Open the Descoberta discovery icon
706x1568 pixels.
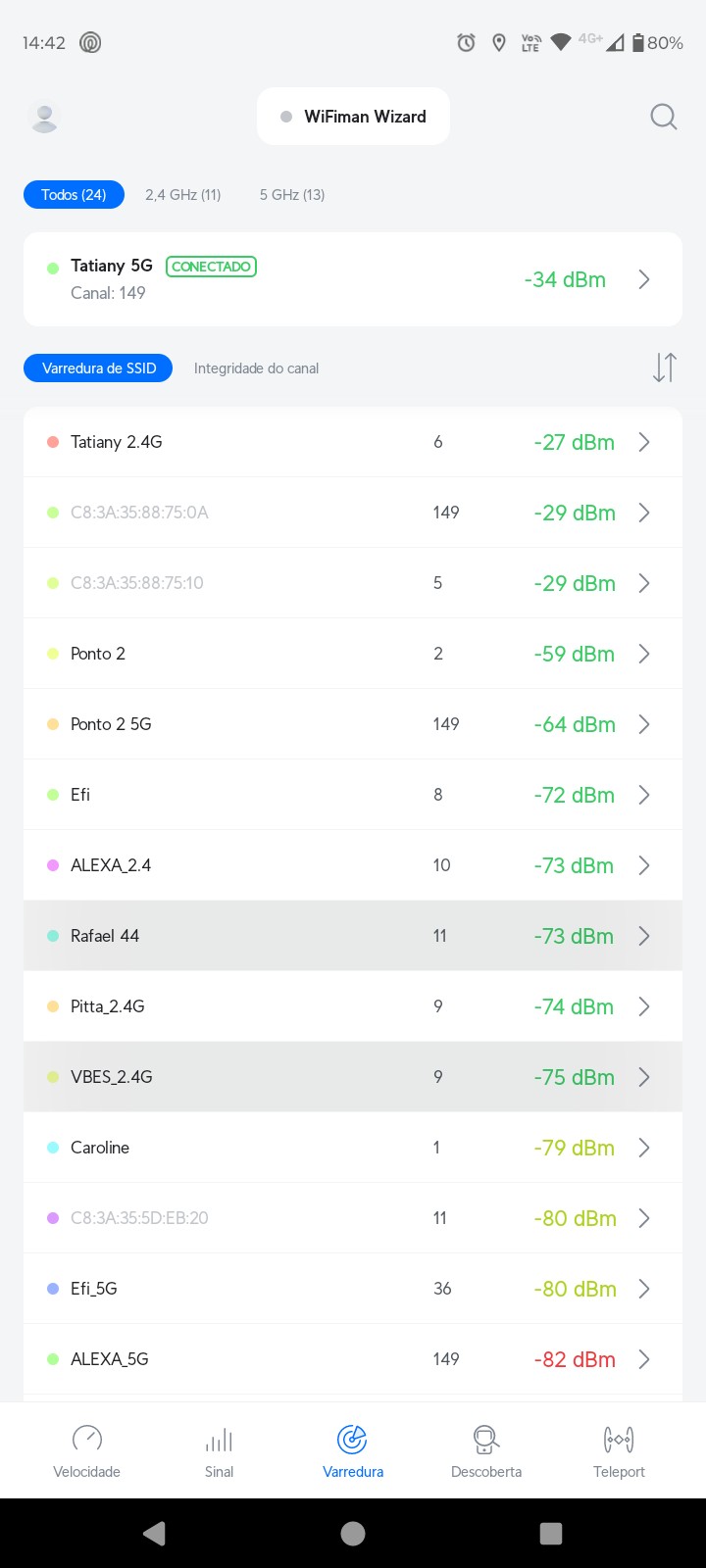point(486,1439)
